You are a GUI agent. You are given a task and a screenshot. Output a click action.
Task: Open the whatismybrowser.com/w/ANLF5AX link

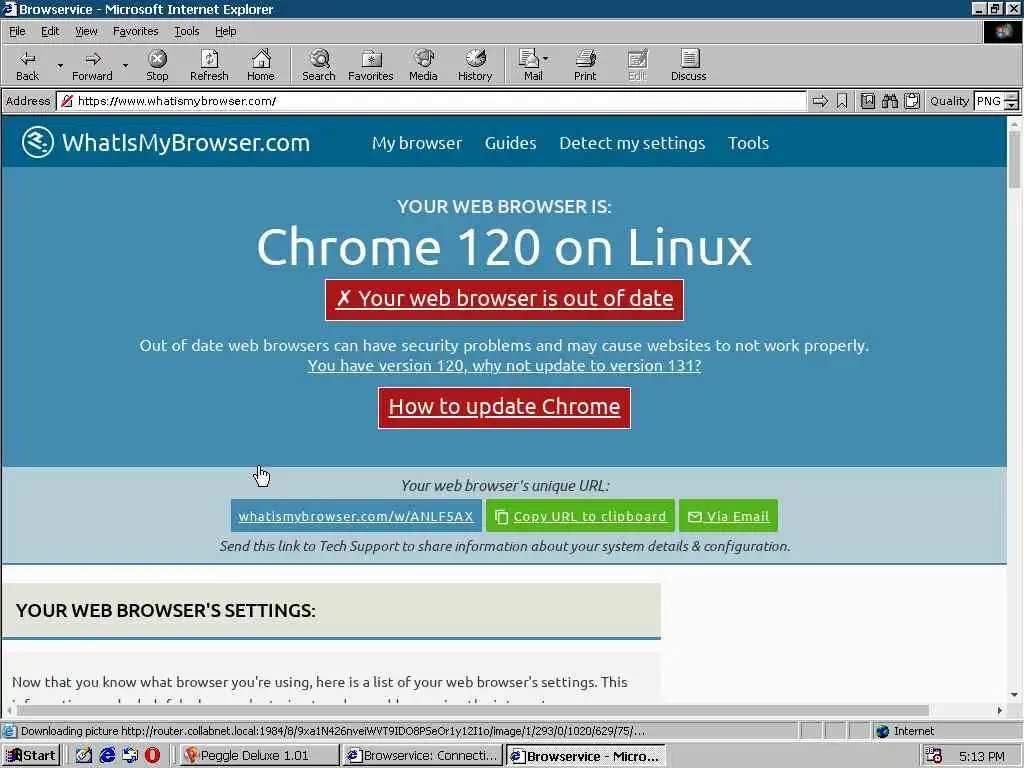[356, 516]
